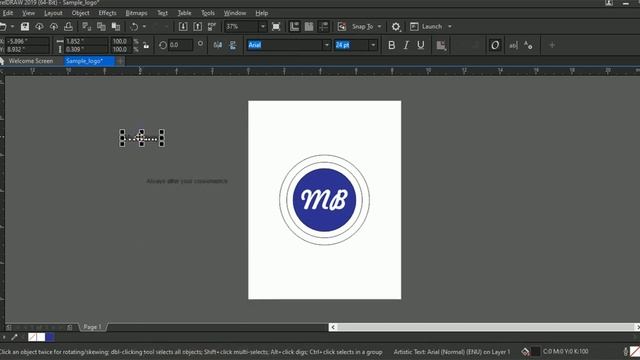
Task: Open the Edit menu
Action: point(8,13)
